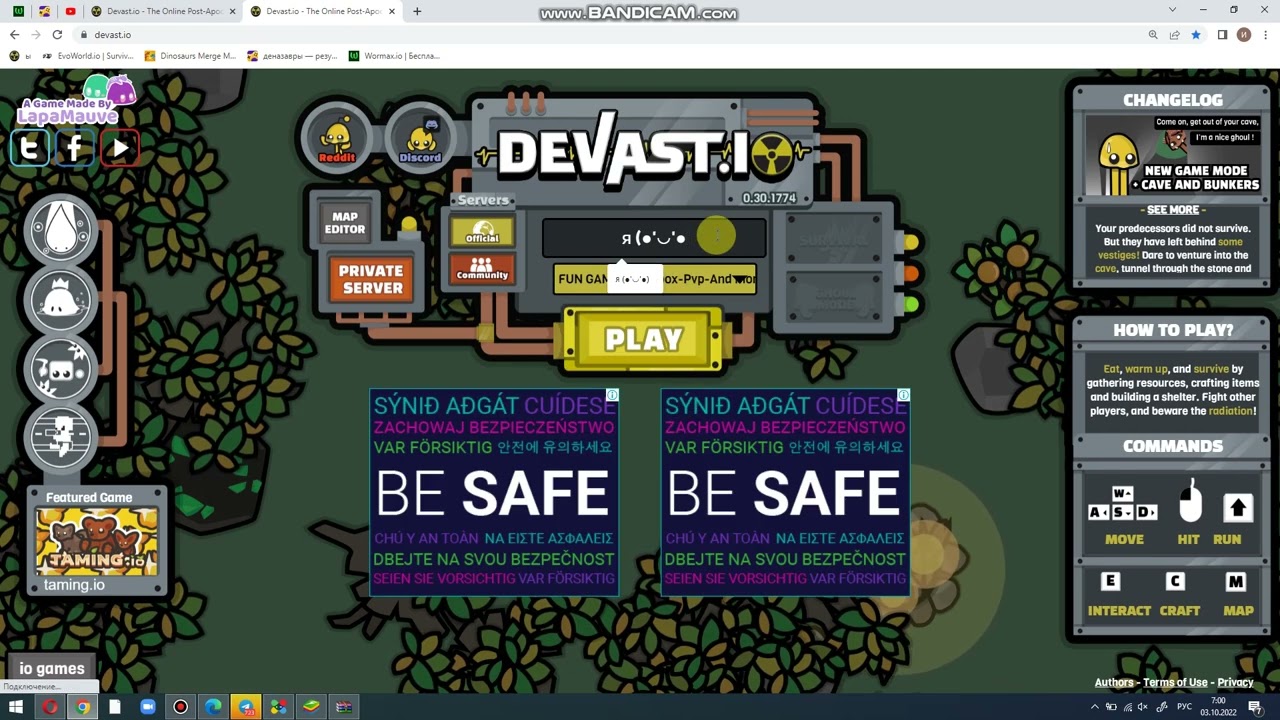
Task: Open Telegram from the taskbar
Action: [x=246, y=707]
